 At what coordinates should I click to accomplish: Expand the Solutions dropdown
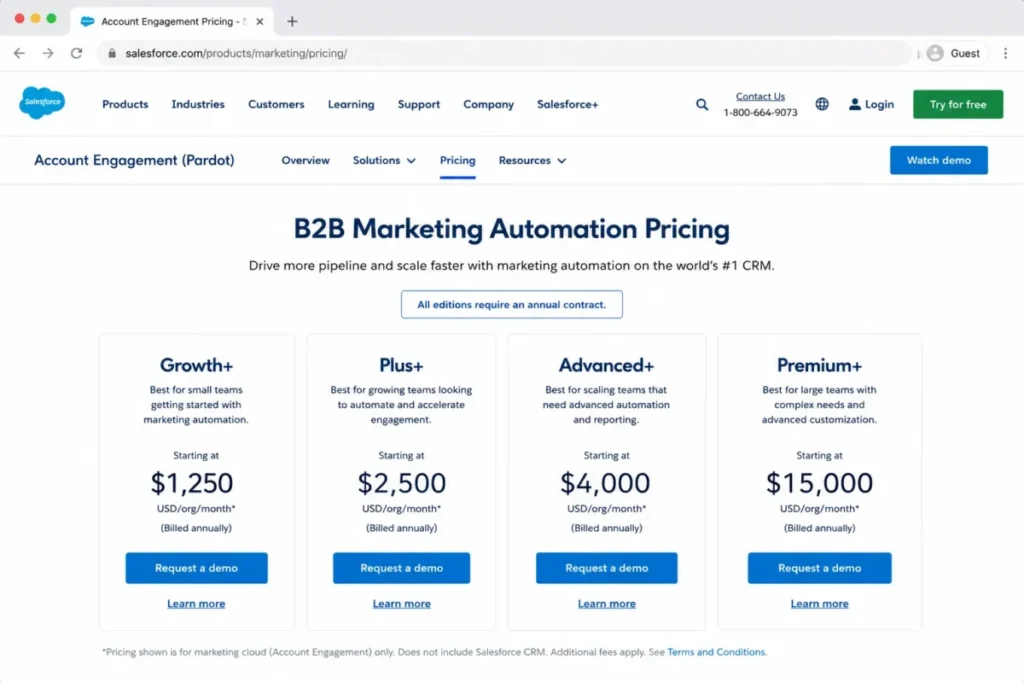[384, 161]
